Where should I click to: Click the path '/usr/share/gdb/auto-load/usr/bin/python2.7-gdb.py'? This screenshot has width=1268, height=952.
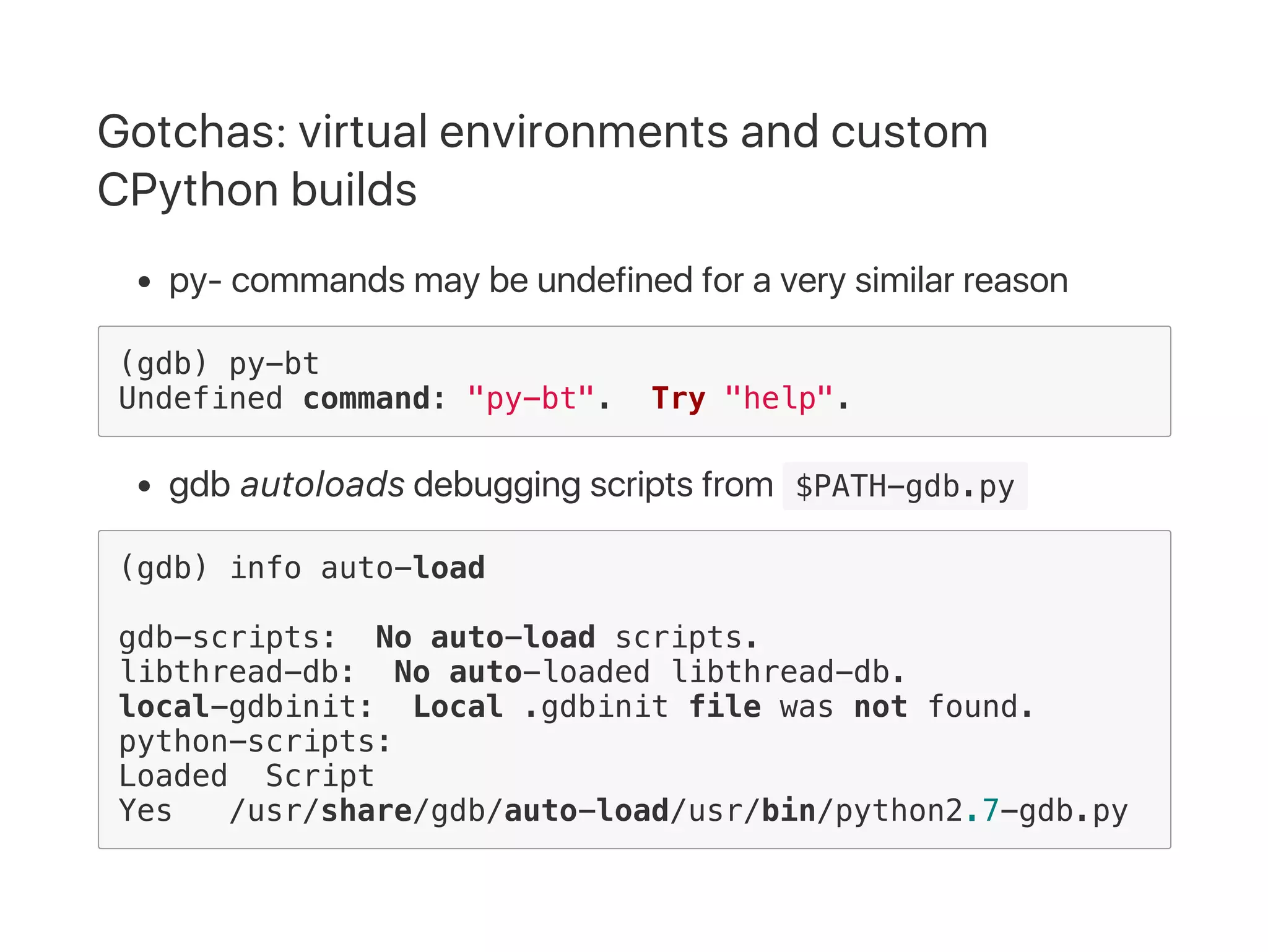pos(679,811)
